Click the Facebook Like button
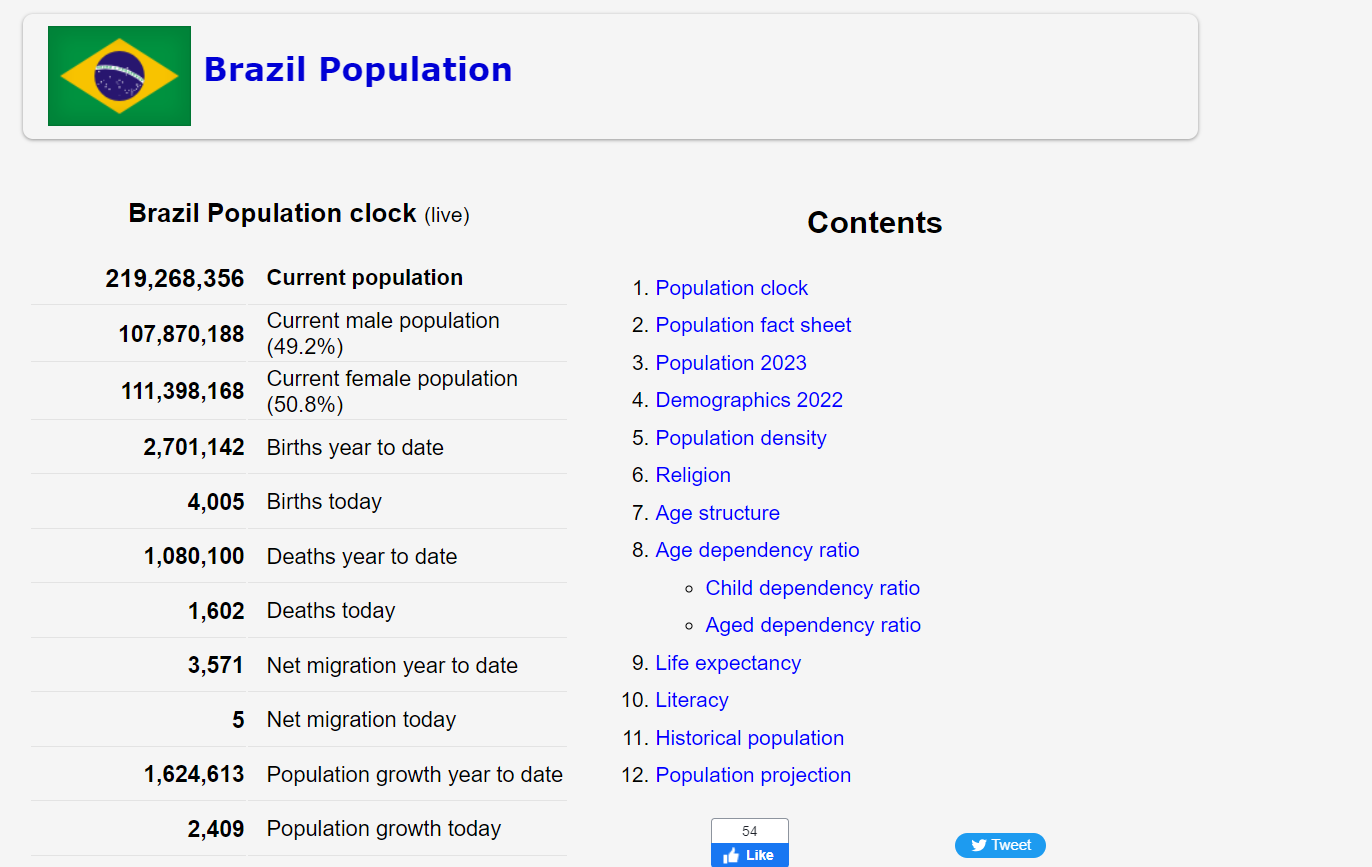Screen dimensions: 1372x867 click(x=749, y=855)
